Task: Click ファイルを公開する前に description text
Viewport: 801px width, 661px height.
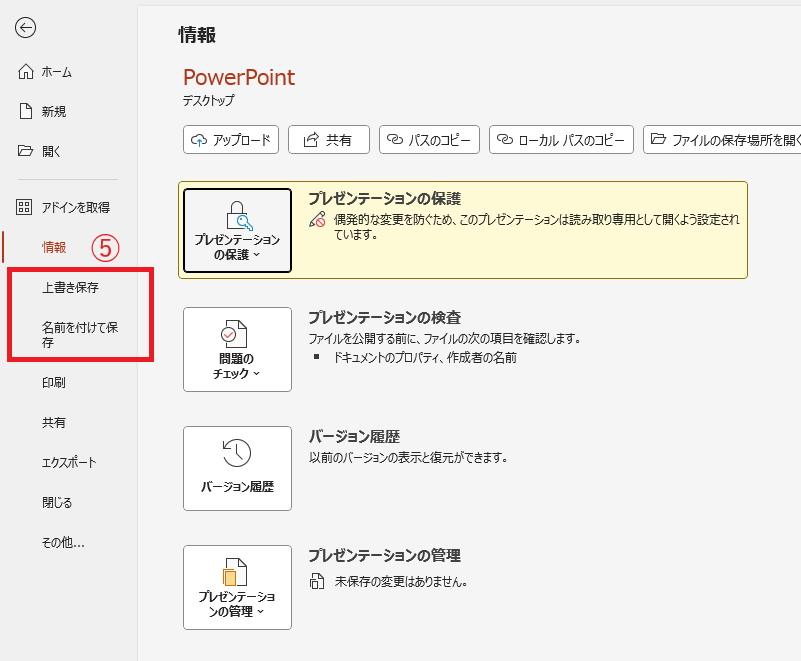Action: pos(444,338)
